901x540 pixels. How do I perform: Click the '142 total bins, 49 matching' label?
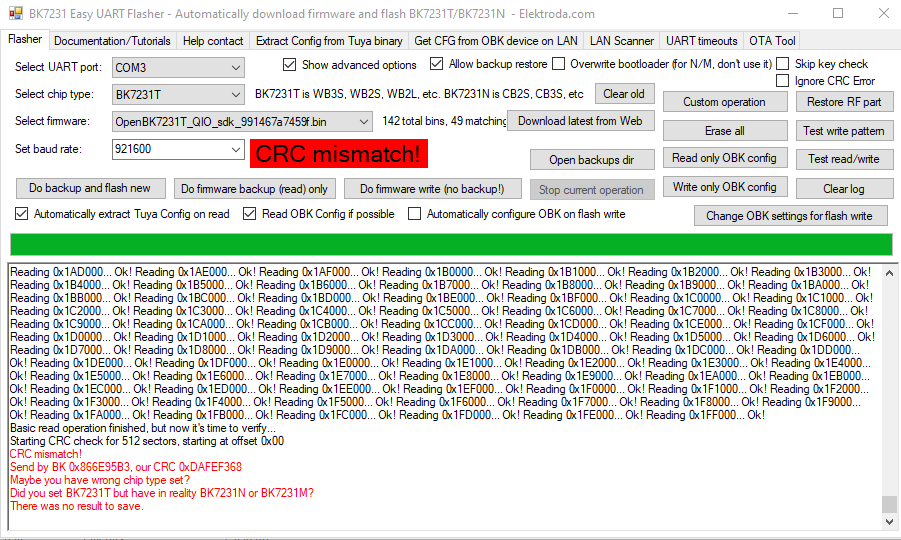tap(444, 121)
